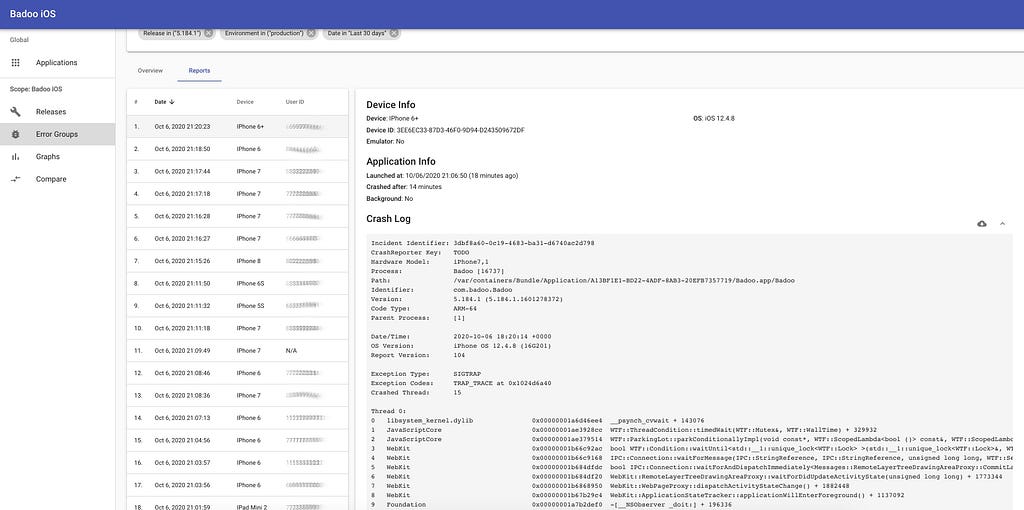This screenshot has height=510, width=1024.
Task: Remove the Date "Last 30 days" filter chip
Action: tap(394, 33)
